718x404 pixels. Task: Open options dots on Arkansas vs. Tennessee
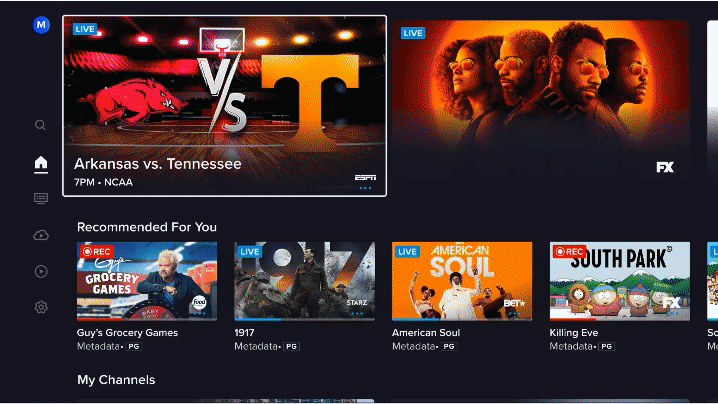(365, 188)
